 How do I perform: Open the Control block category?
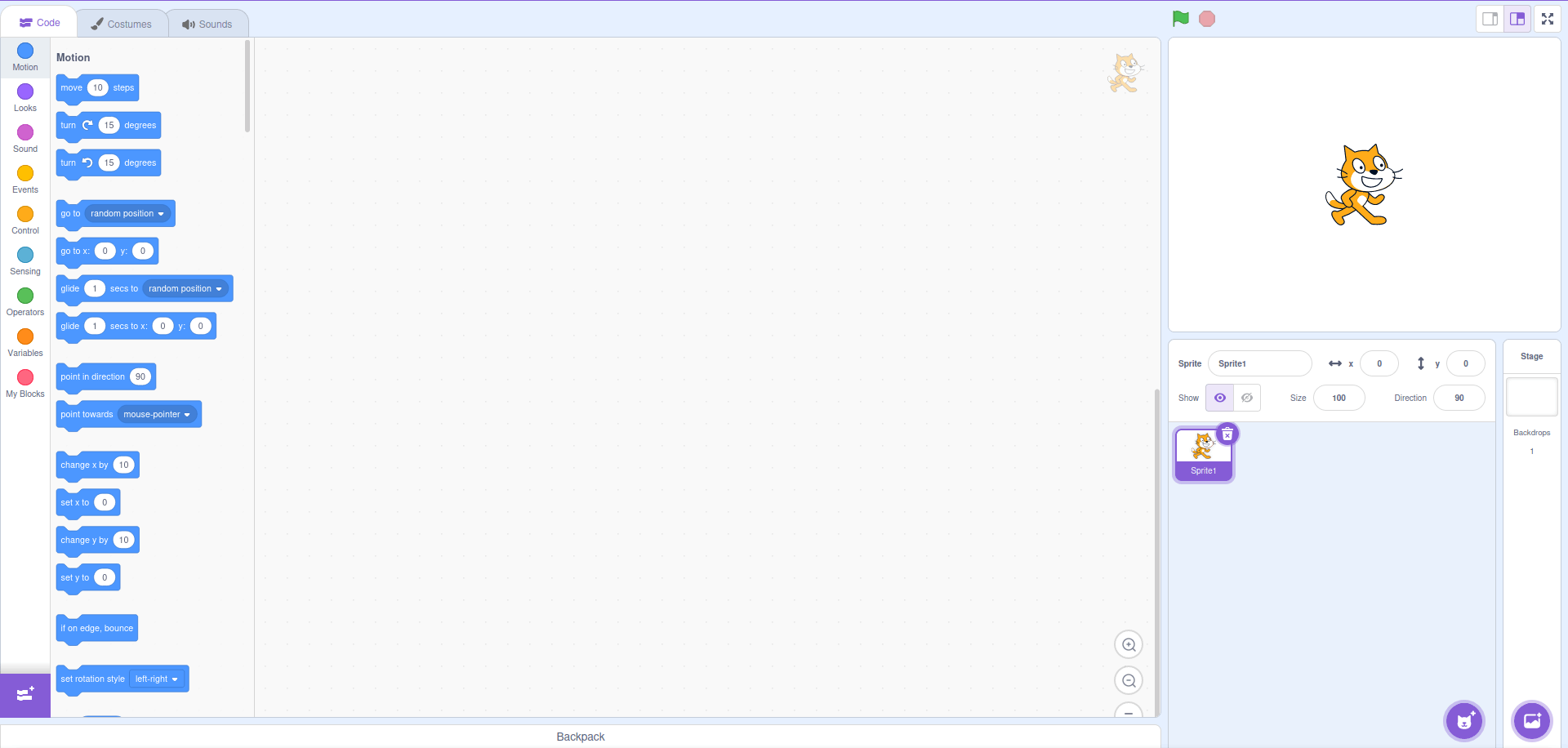click(25, 220)
